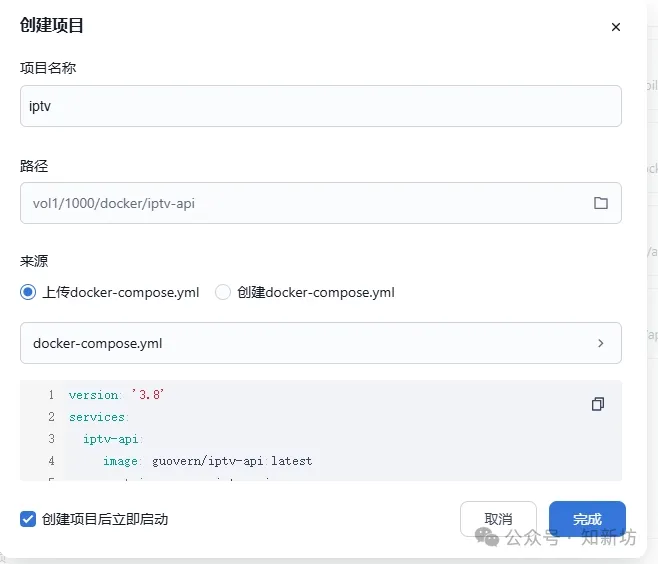Click the 来源 section label
The width and height of the screenshot is (658, 564).
click(x=34, y=261)
